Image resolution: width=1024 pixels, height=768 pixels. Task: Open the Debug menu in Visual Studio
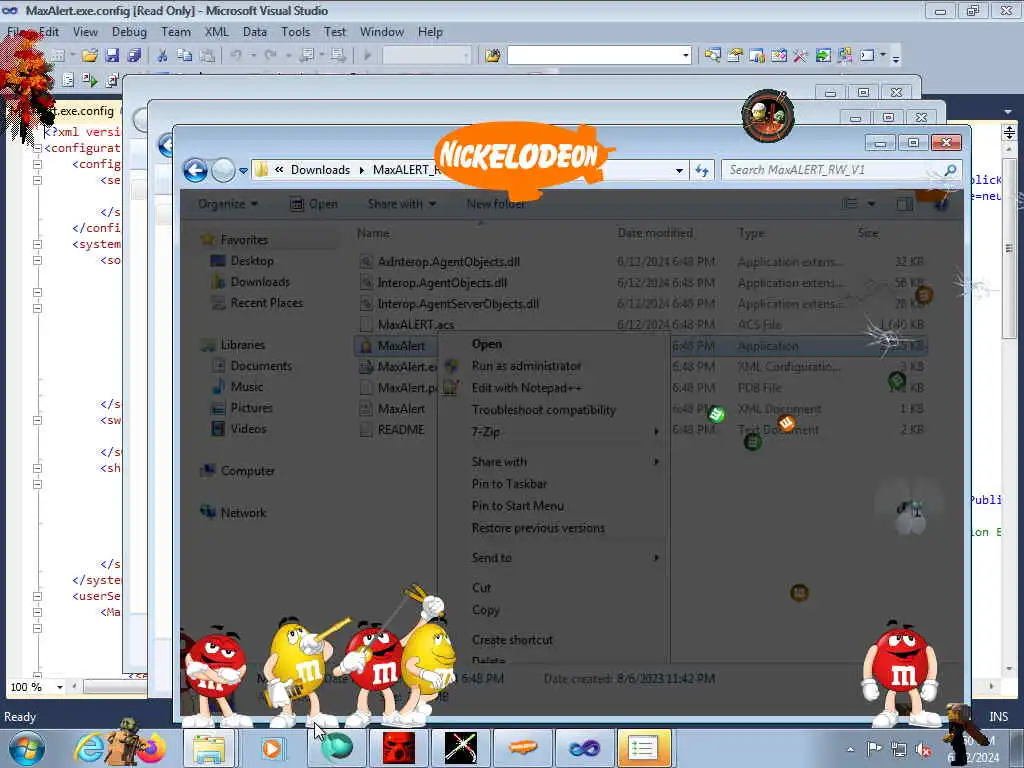[129, 31]
